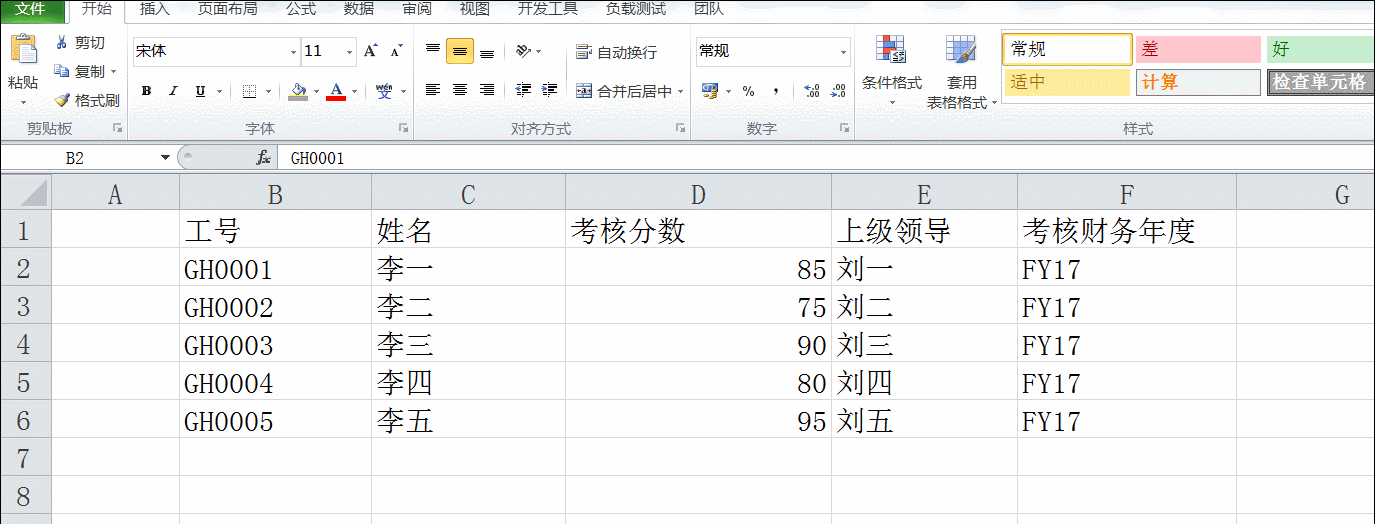1375x524 pixels.
Task: Open the font (字体) dialog launcher
Action: click(404, 128)
